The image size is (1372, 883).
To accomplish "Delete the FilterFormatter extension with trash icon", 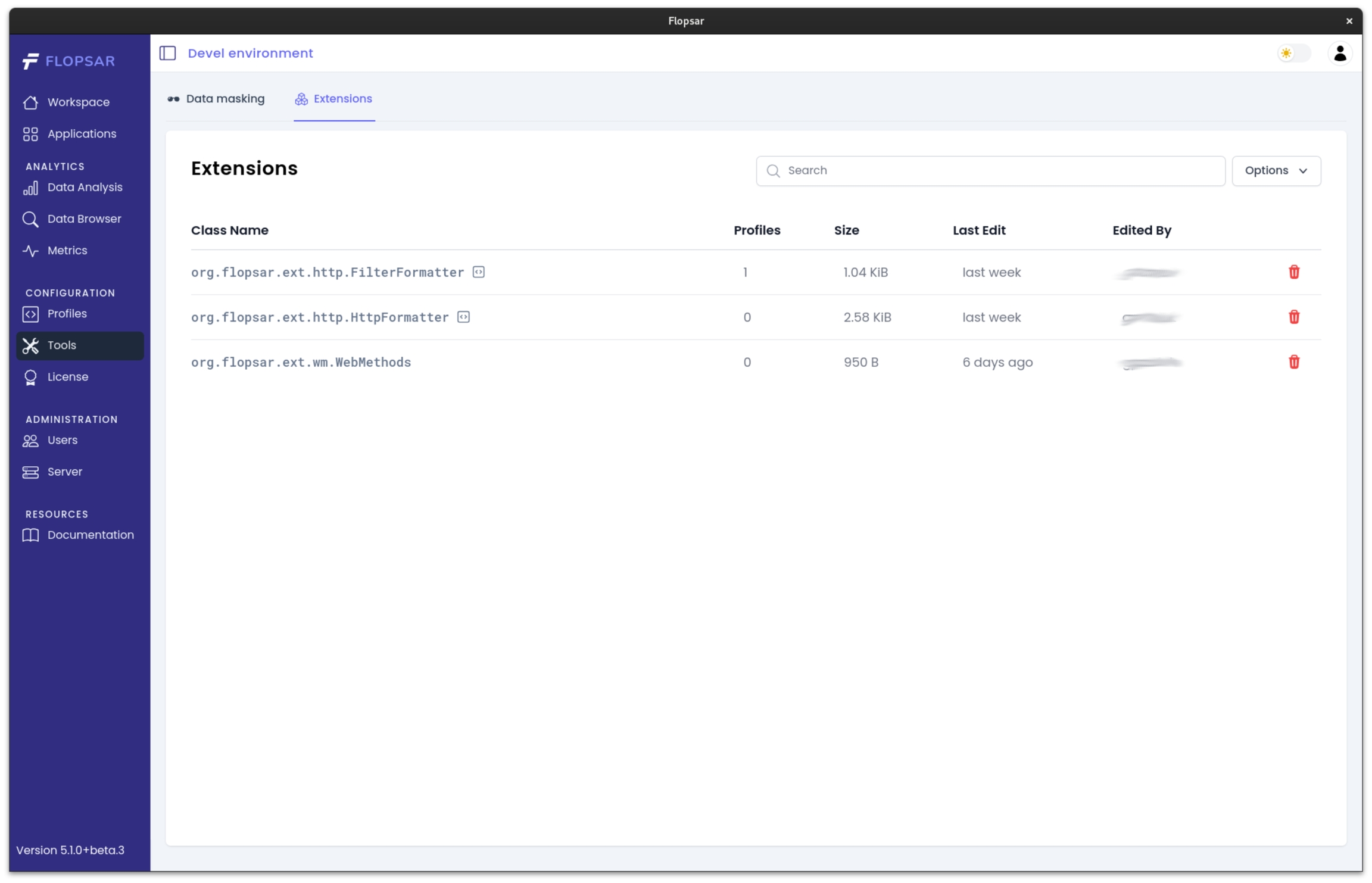I will click(x=1293, y=272).
